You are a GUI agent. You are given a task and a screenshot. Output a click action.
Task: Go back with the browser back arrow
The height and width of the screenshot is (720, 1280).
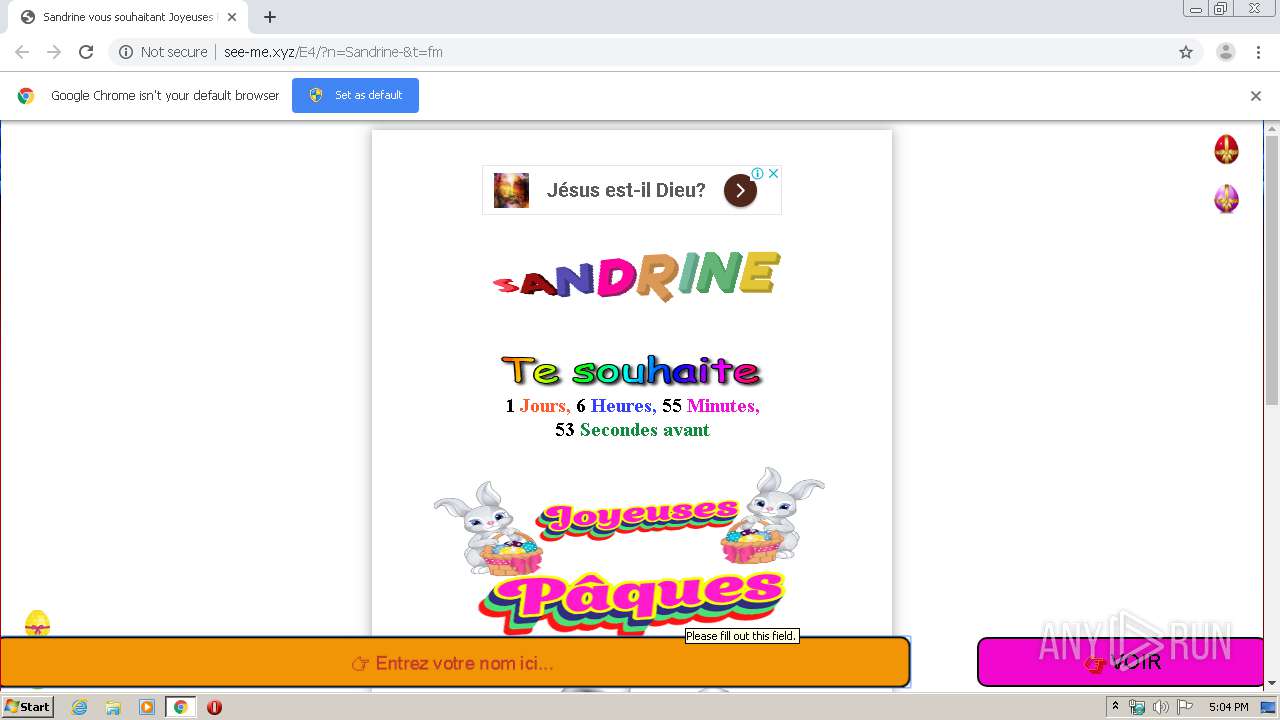(x=22, y=52)
